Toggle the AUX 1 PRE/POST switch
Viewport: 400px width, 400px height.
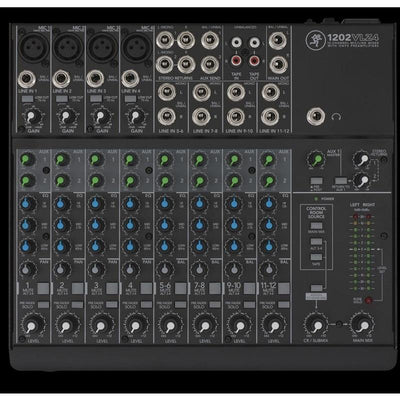point(316,181)
